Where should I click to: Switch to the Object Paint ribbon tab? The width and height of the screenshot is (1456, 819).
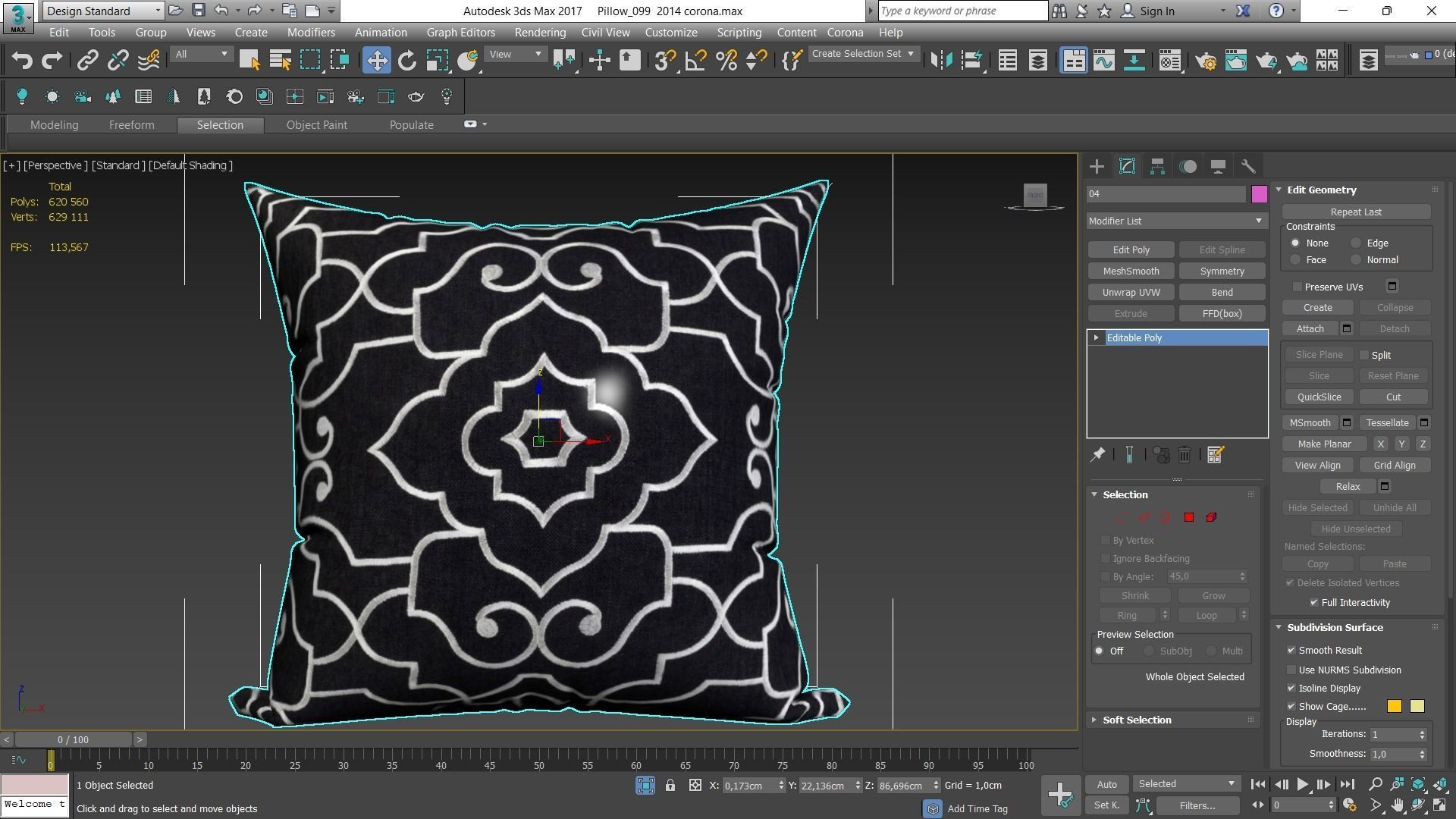point(316,125)
